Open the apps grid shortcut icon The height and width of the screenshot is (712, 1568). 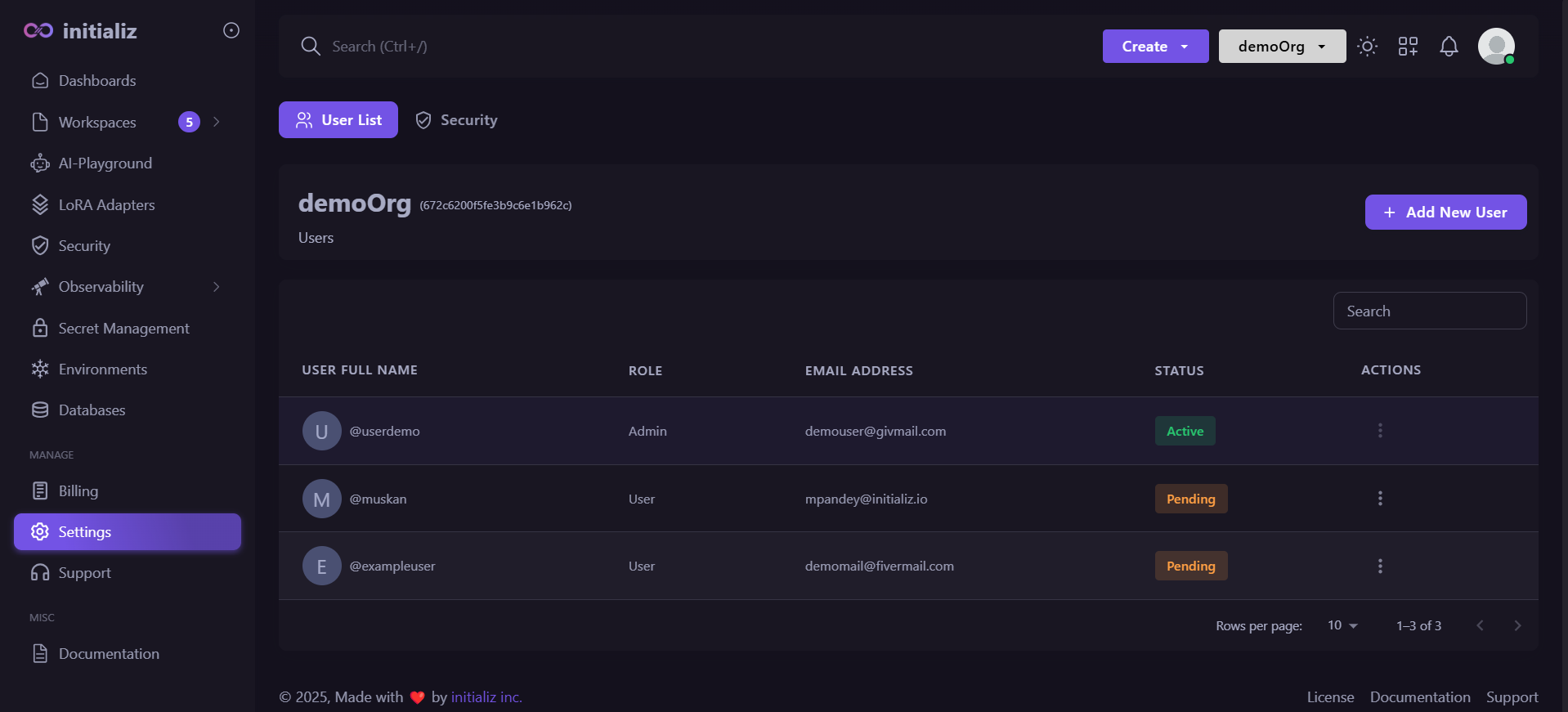coord(1408,47)
